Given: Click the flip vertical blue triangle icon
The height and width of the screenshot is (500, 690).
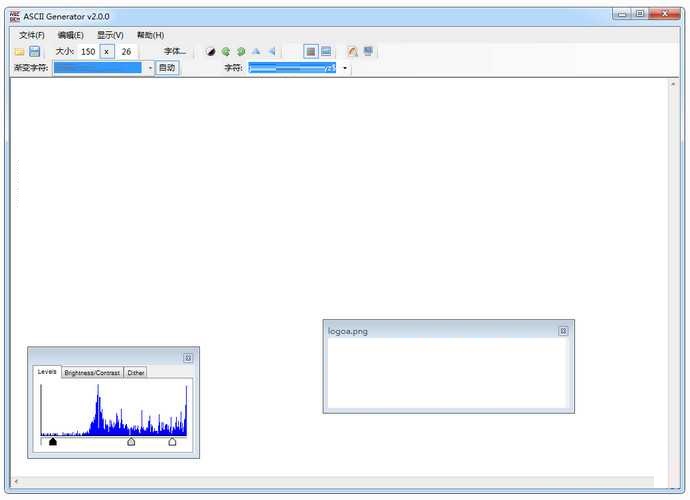Looking at the screenshot, I should click(256, 52).
